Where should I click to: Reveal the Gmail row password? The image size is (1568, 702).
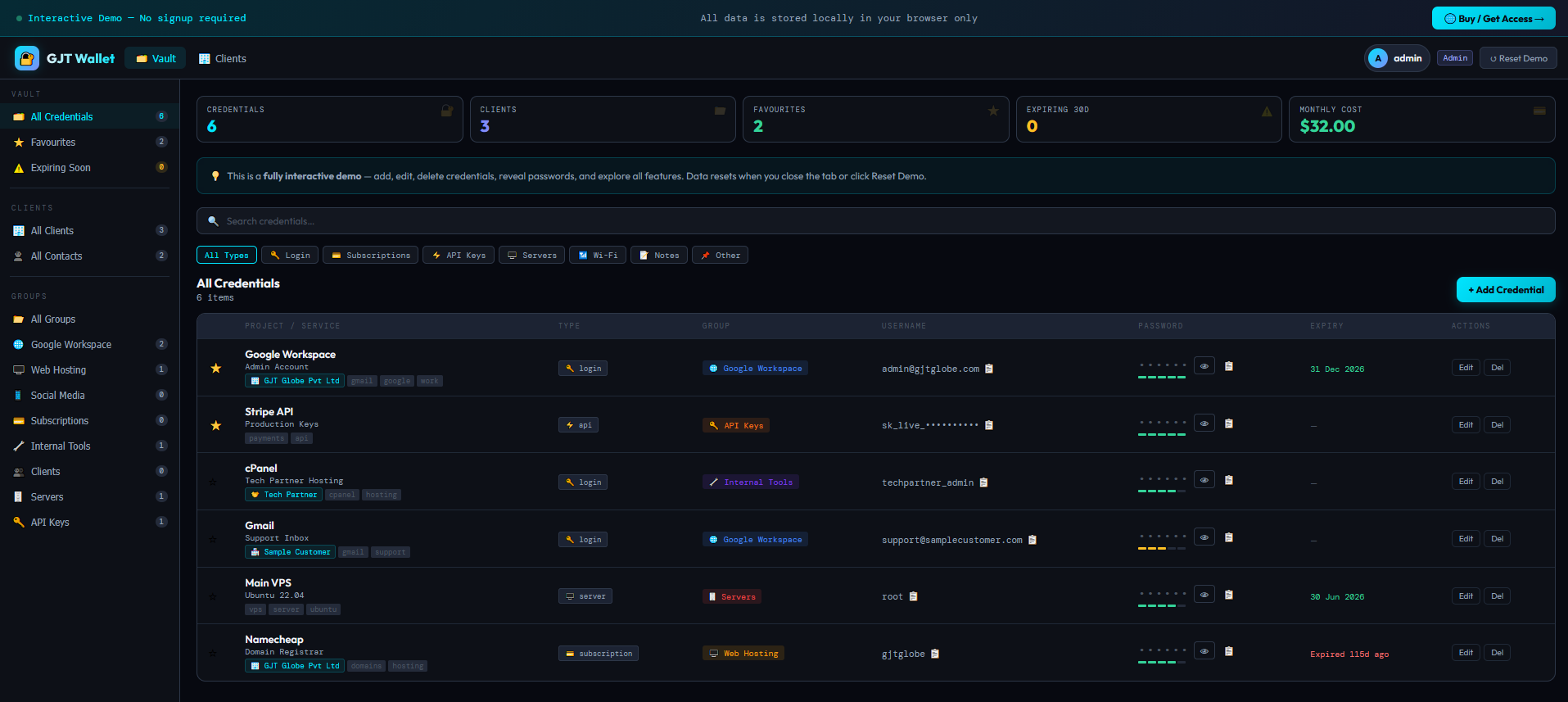coord(1204,537)
